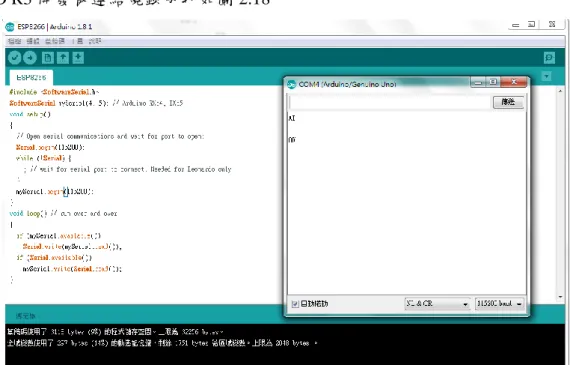Close the ESP8266 Arduino main window
570x365 pixels.
tap(552, 24)
